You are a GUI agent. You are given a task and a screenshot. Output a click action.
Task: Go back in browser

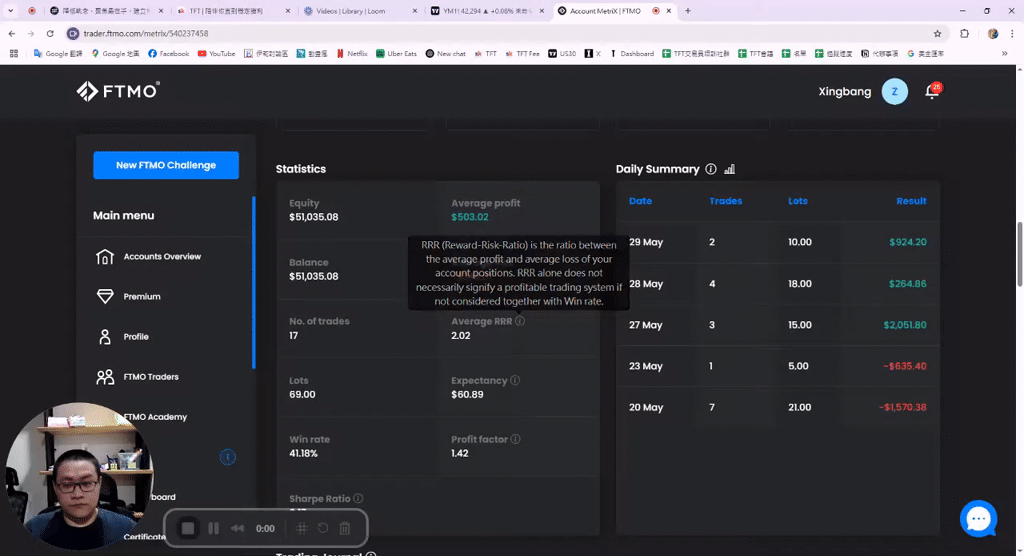12,33
